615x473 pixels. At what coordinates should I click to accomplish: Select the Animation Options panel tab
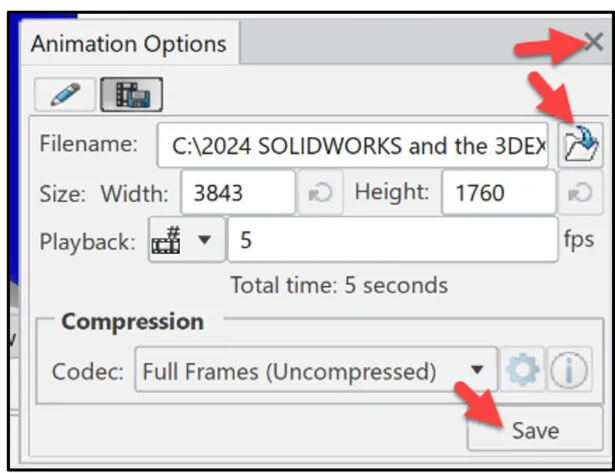(129, 44)
